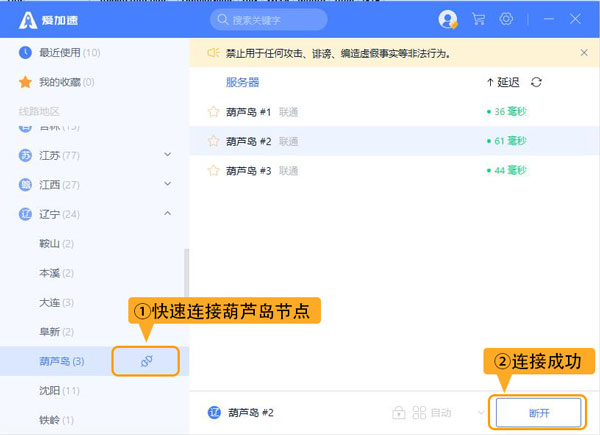Screen dimensions: 600x435
Task: Favorite 葫芦岛 #3 with its star
Action: click(213, 170)
